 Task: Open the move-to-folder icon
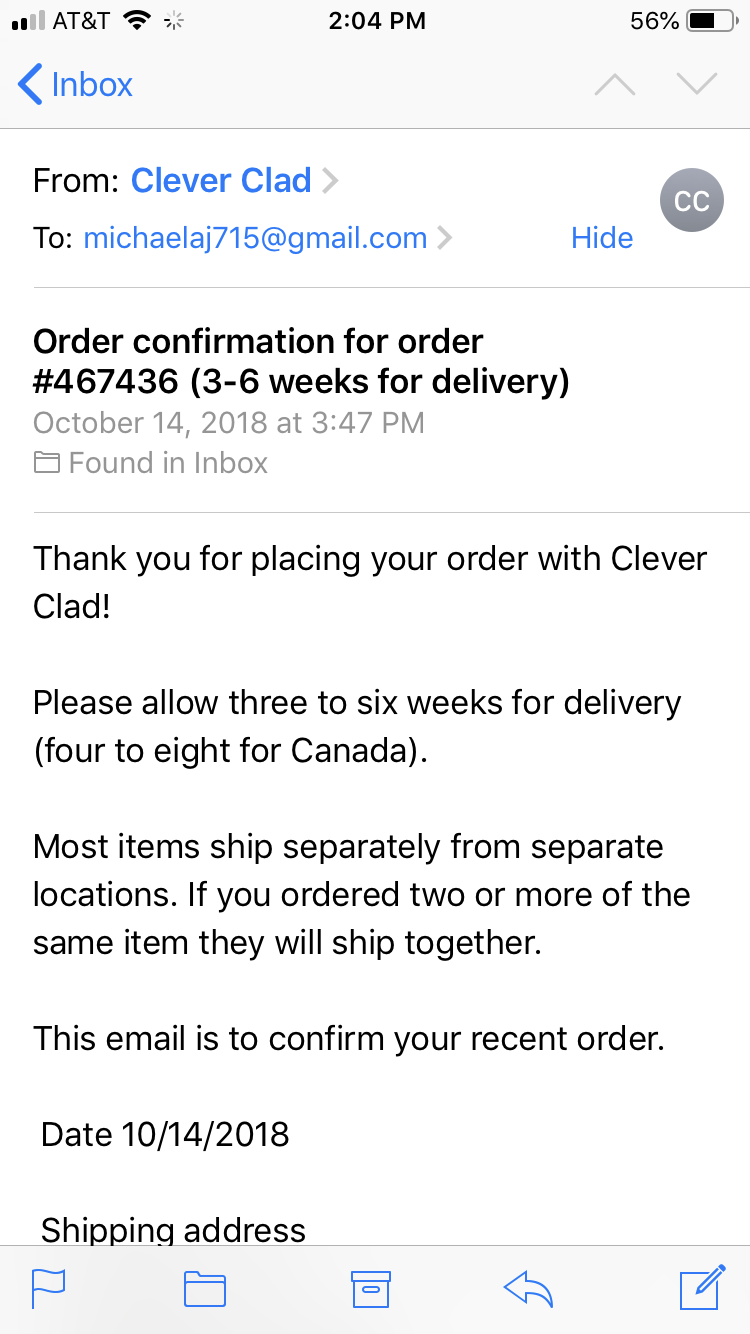205,1289
